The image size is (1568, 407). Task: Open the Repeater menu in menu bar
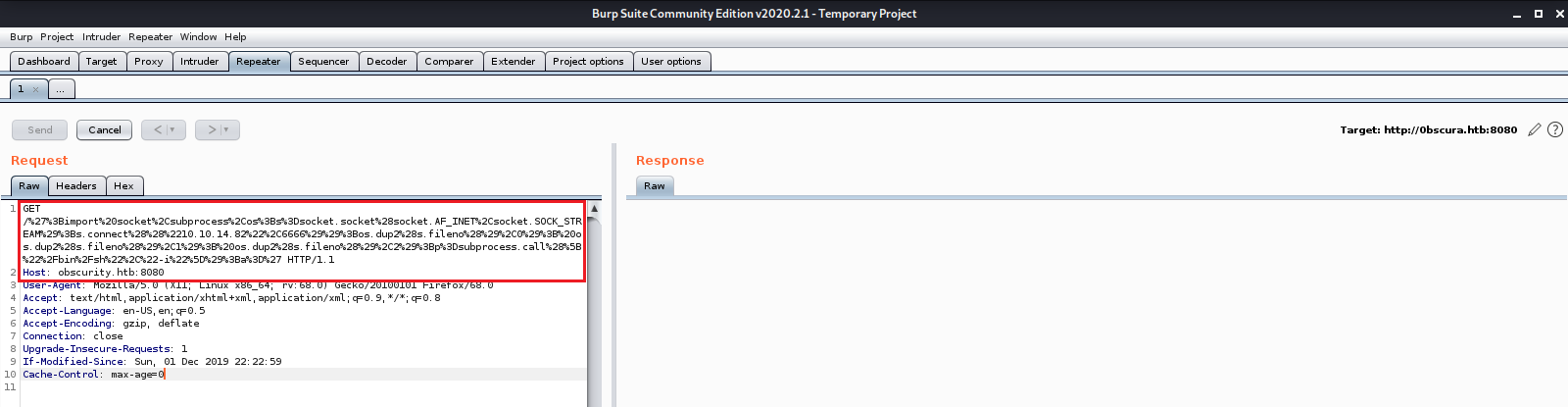150,36
